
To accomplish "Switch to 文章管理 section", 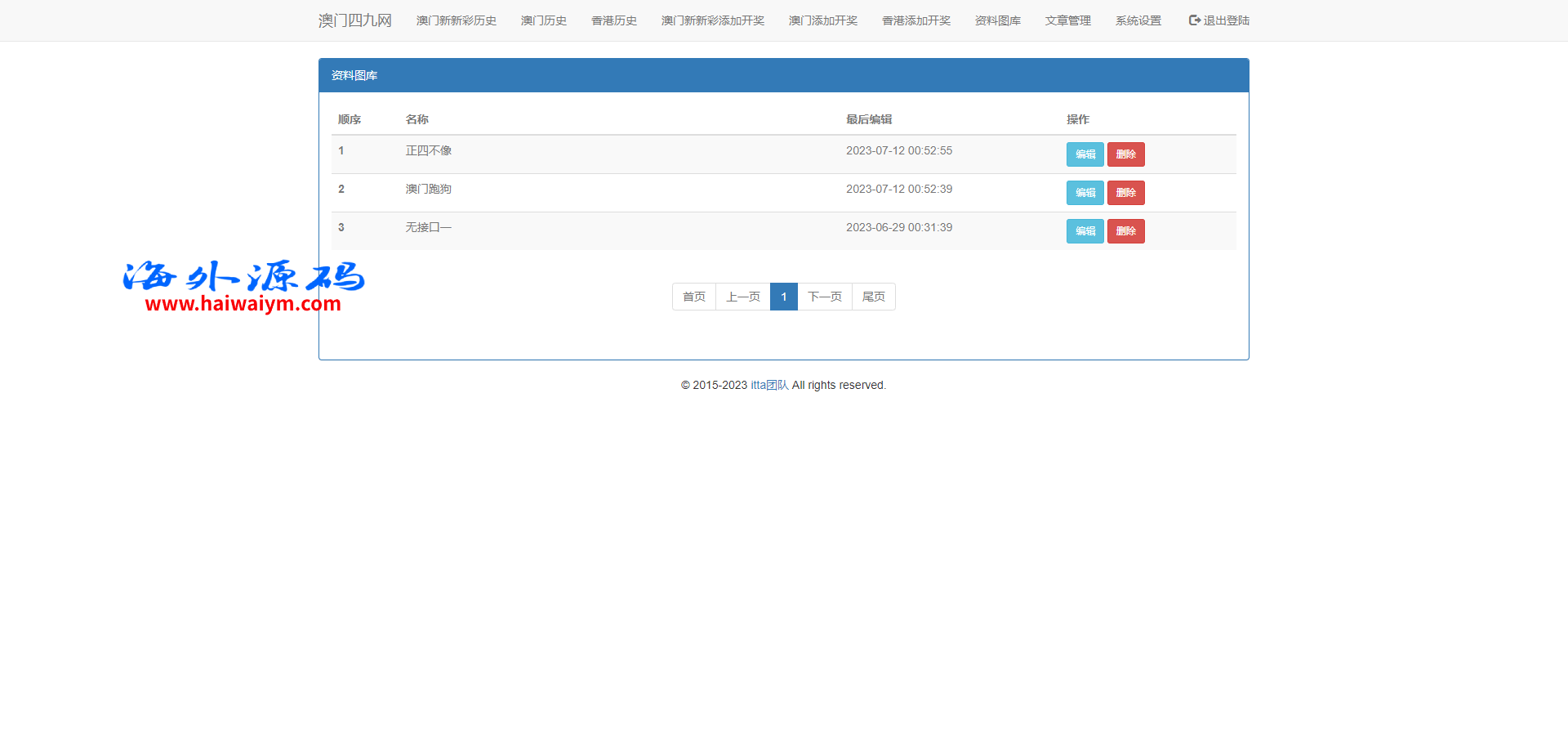I will 1067,20.
